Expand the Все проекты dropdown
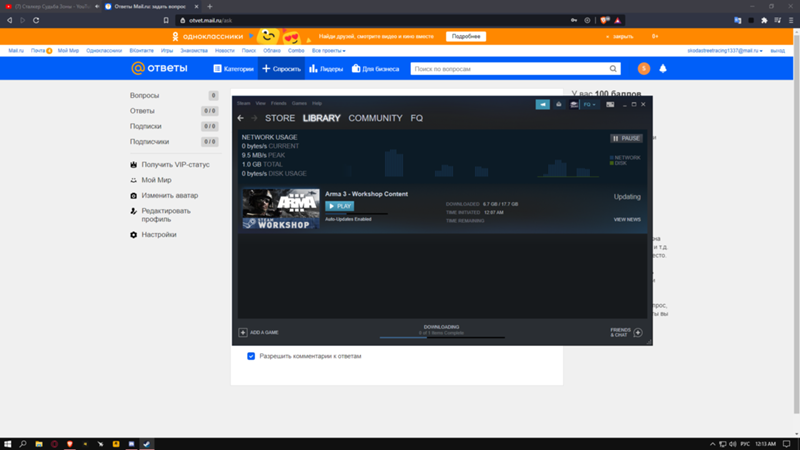This screenshot has height=450, width=800. pos(329,51)
